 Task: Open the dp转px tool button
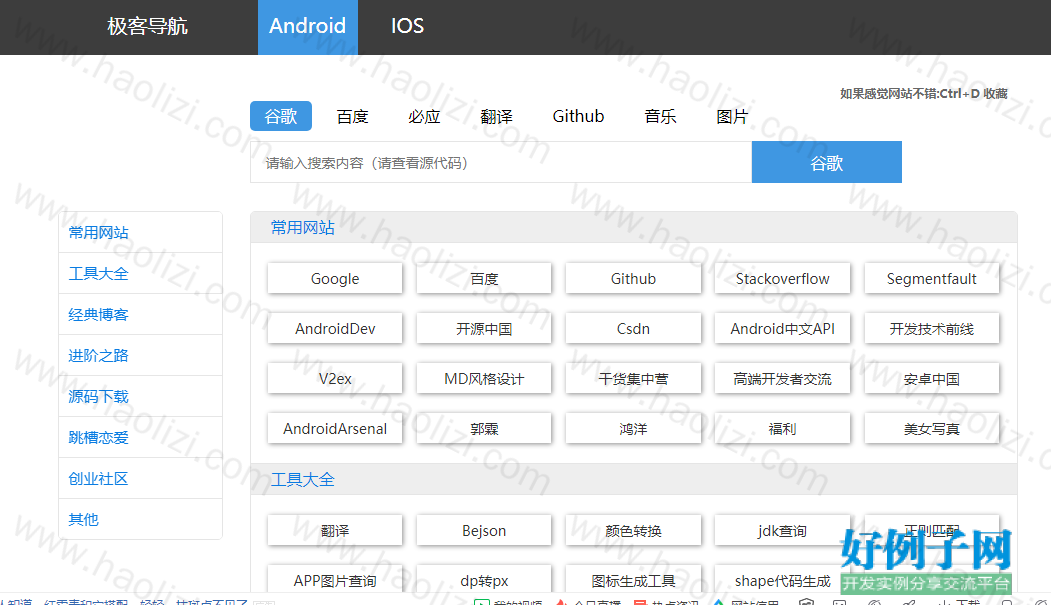click(x=484, y=580)
